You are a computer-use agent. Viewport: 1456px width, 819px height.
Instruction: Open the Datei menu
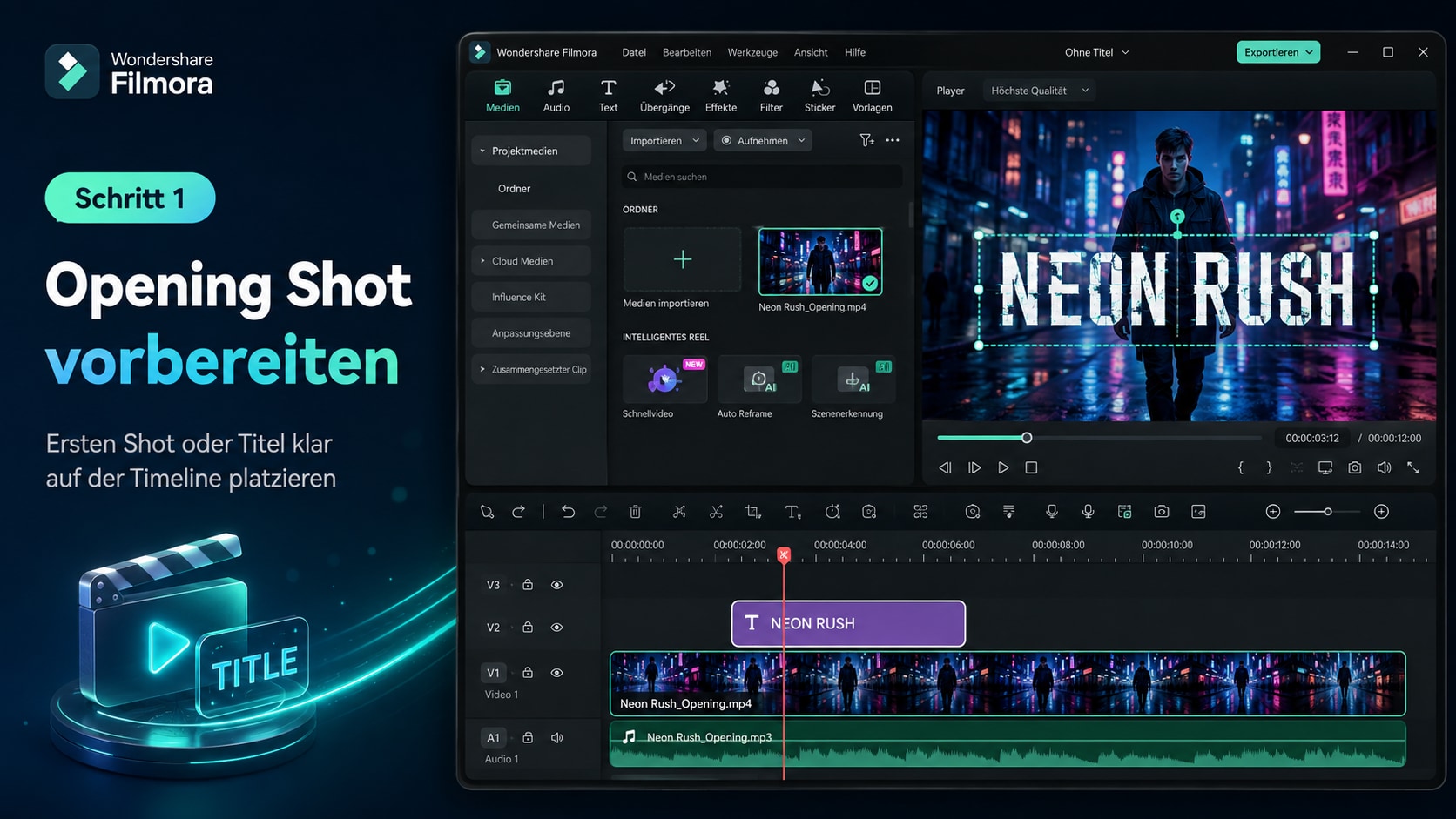(x=634, y=52)
